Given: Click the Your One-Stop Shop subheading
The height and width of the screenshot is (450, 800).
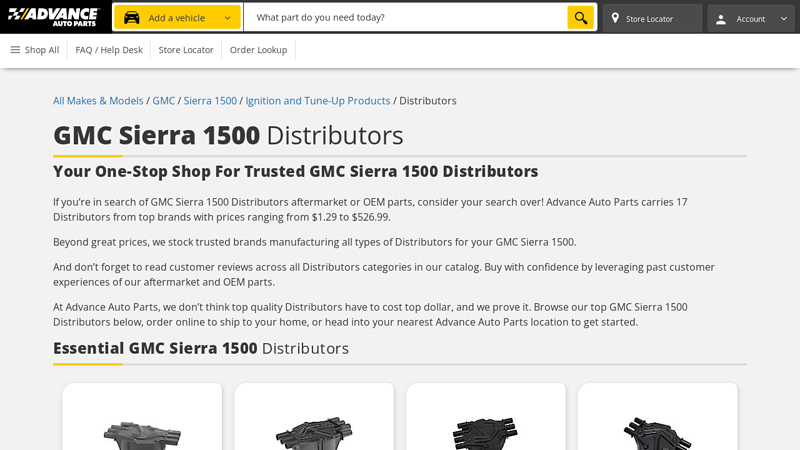Looking at the screenshot, I should point(295,171).
